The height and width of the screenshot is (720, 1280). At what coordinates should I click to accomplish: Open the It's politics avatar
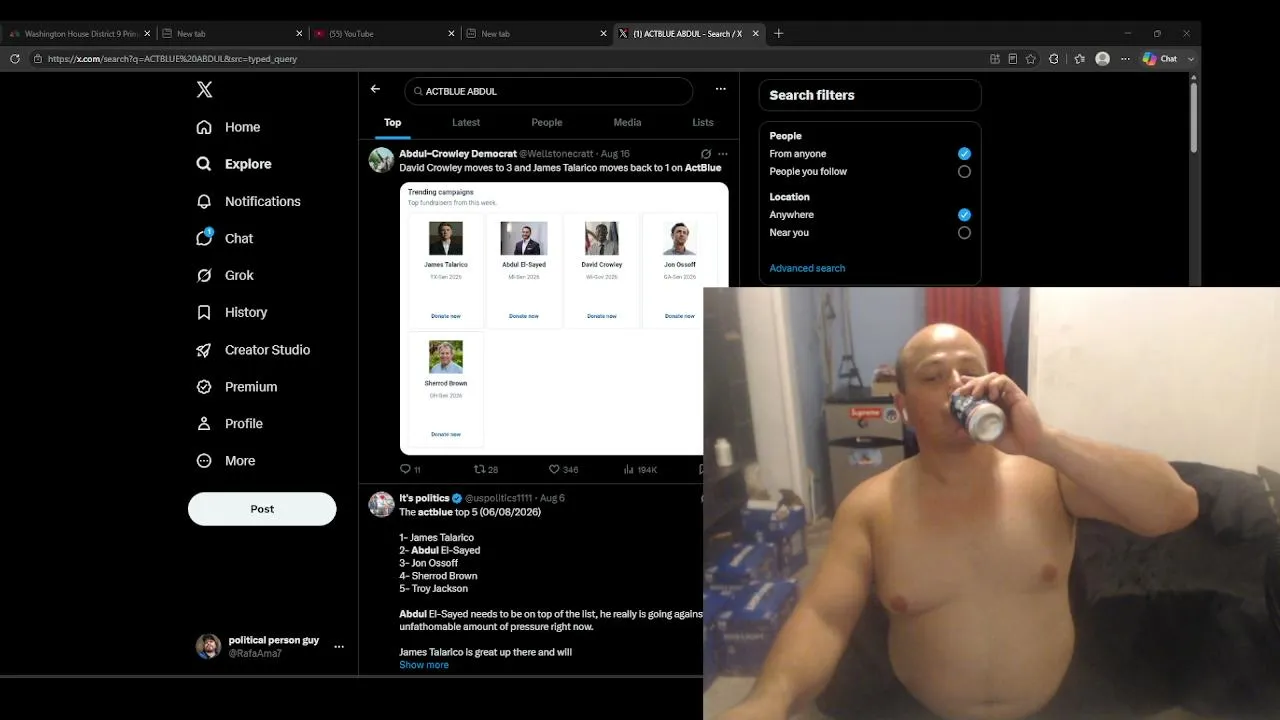381,504
